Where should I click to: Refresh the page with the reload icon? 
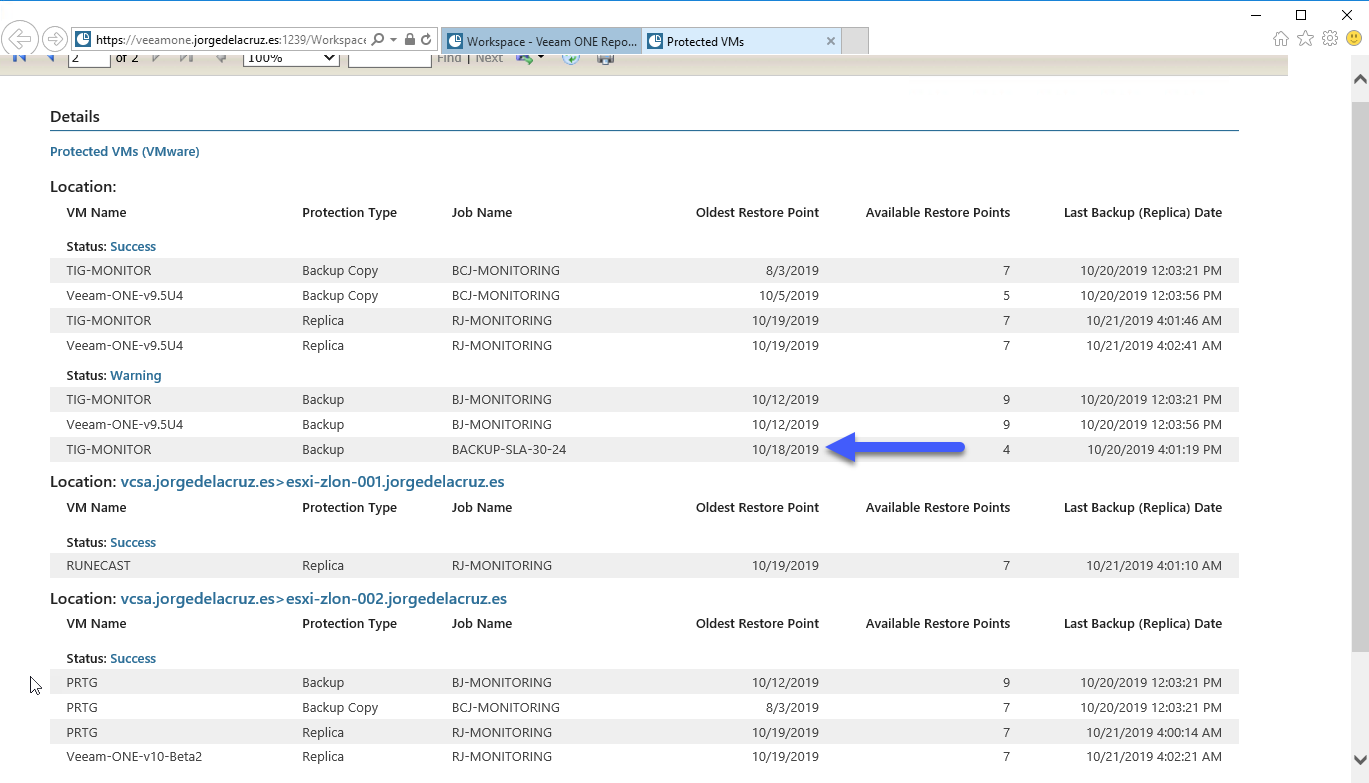(x=426, y=40)
